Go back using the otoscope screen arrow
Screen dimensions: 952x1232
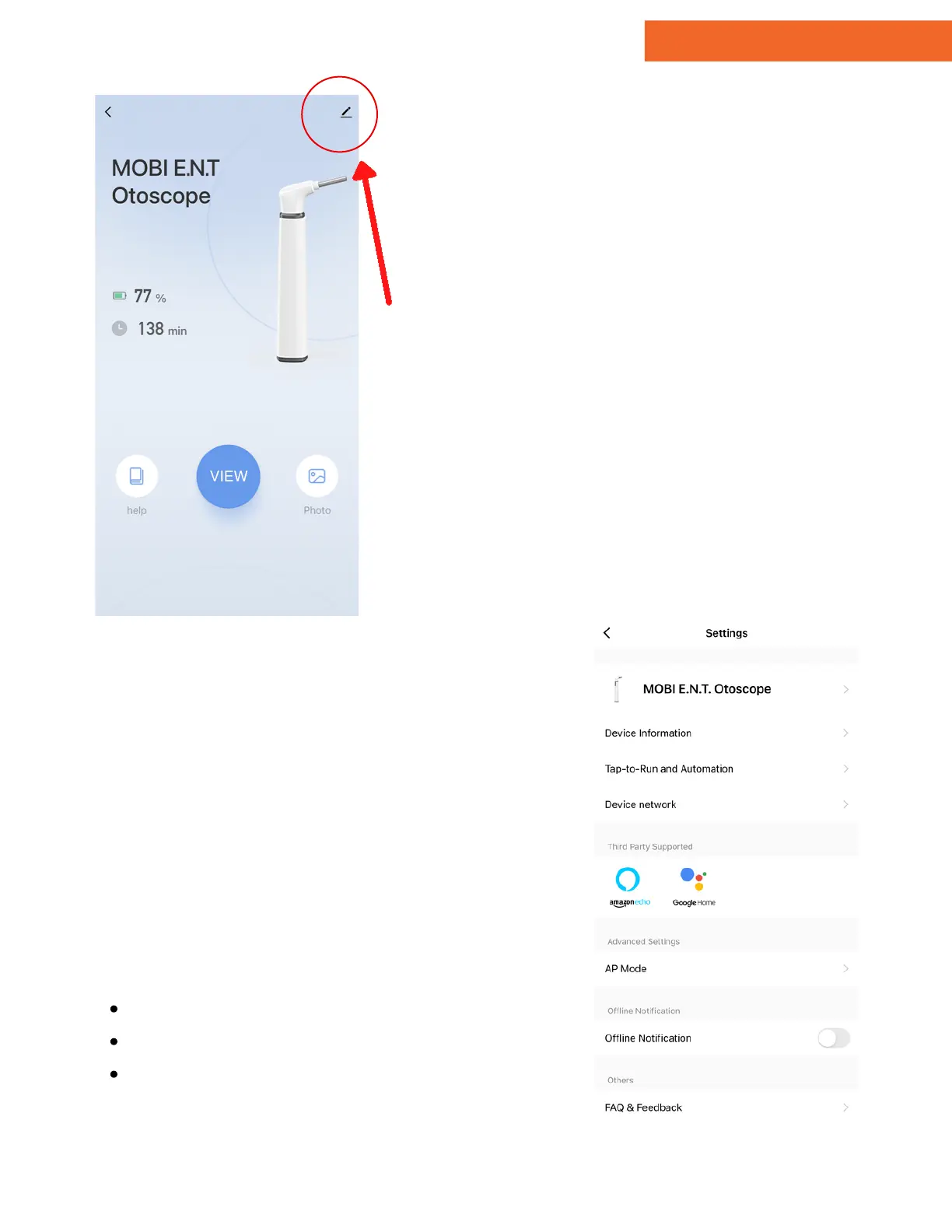point(108,112)
